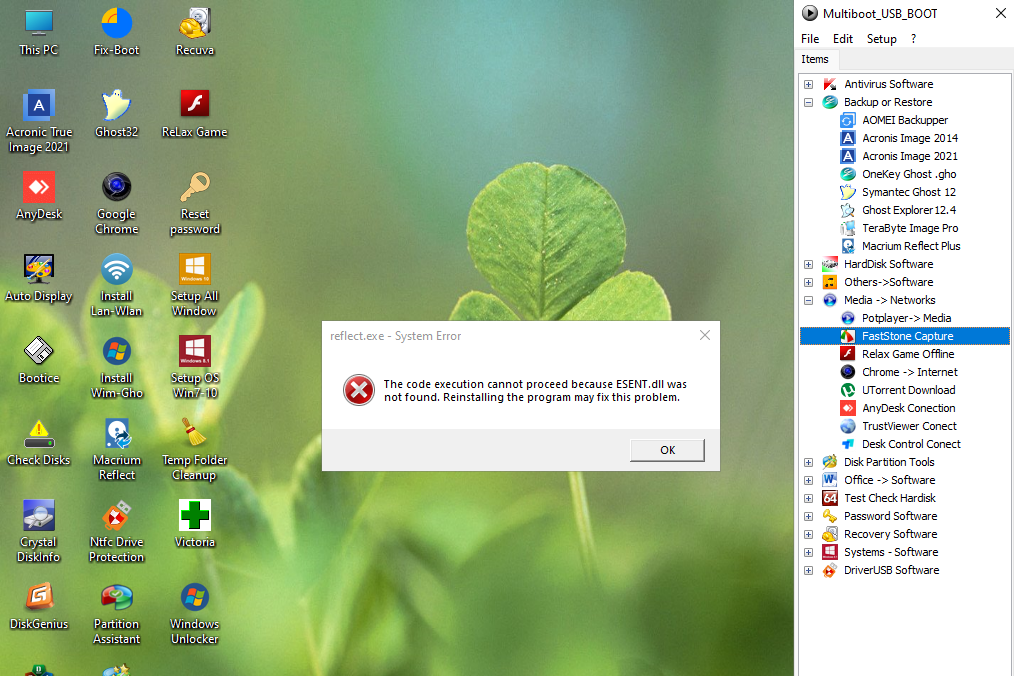Select FastStone Capture highlighted item
Screen dimensions: 1014x676
tap(905, 336)
